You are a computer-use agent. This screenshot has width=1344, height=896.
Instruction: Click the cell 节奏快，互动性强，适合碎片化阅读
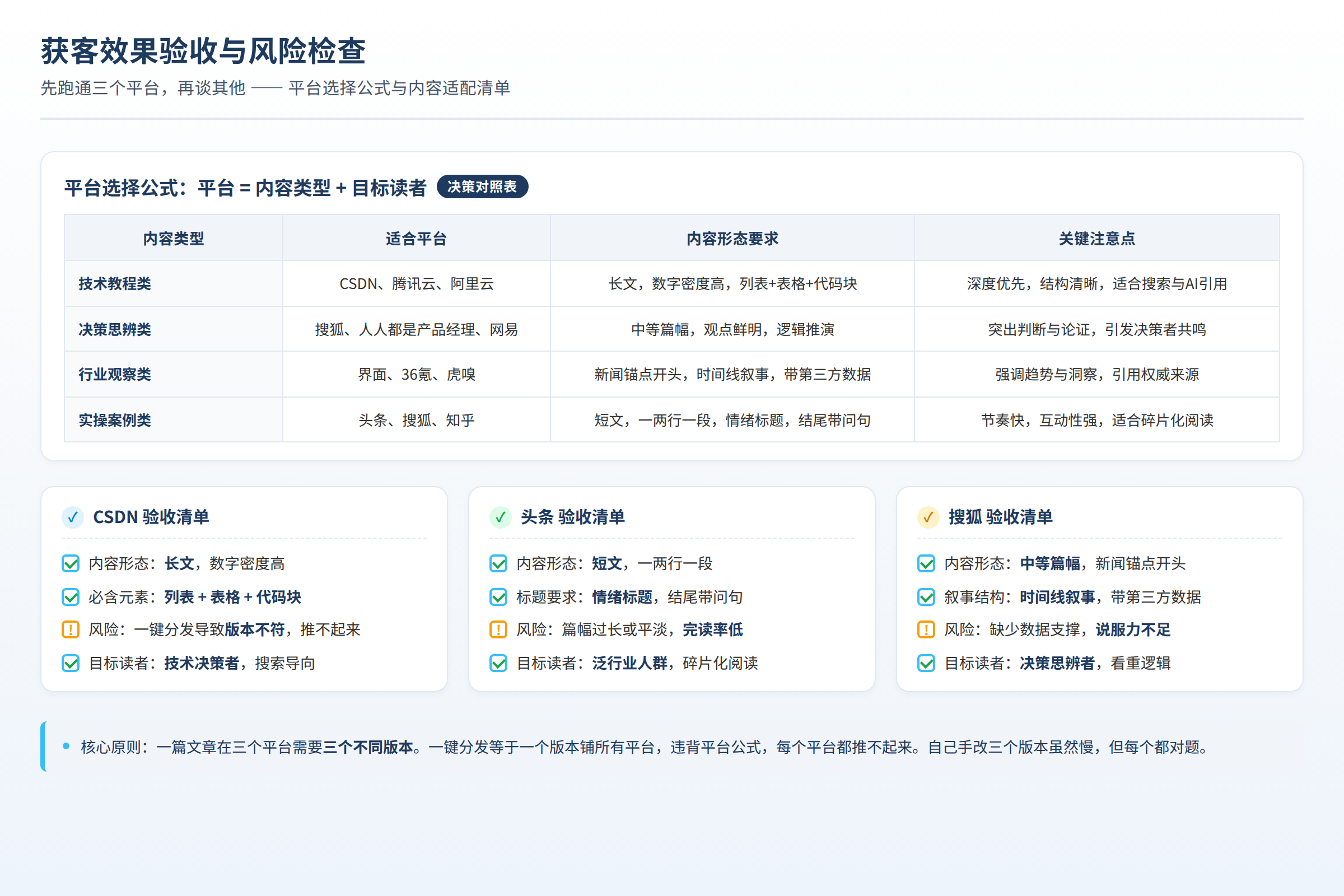click(1097, 421)
